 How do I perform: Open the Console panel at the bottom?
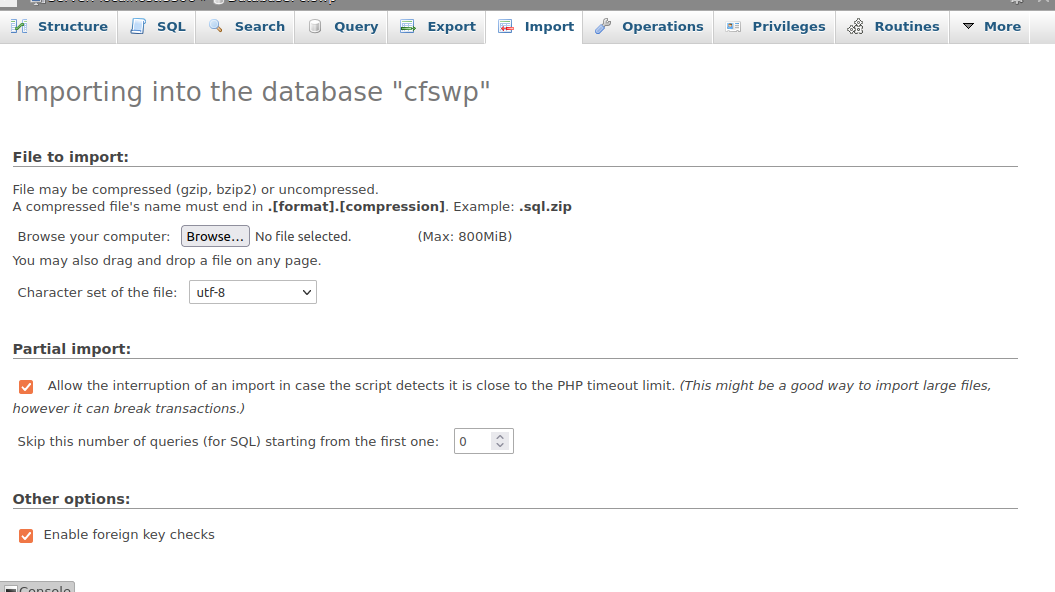(38, 587)
